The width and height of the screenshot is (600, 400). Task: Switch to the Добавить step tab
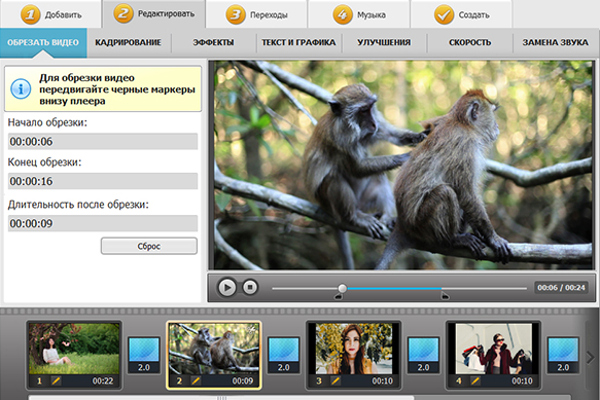click(x=50, y=16)
